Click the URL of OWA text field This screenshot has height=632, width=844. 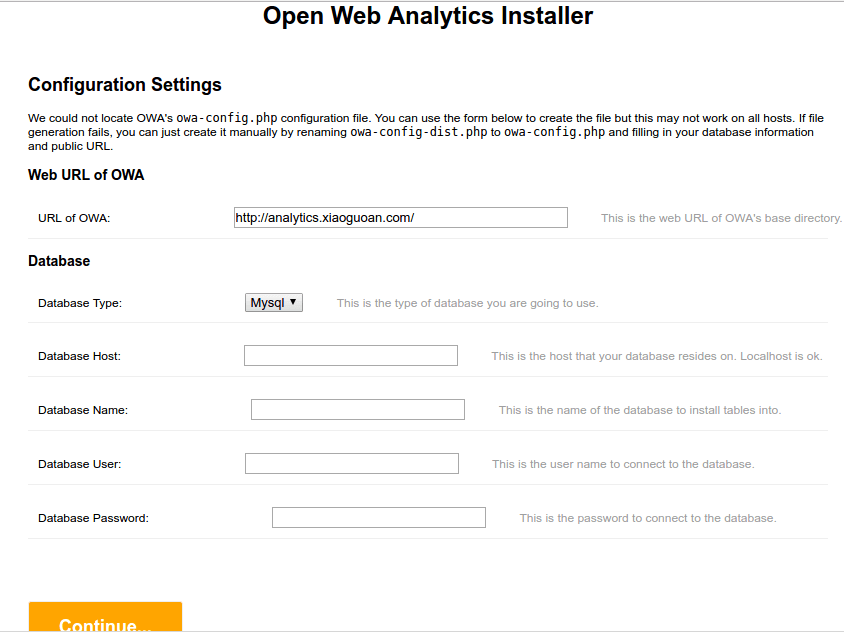(x=400, y=218)
